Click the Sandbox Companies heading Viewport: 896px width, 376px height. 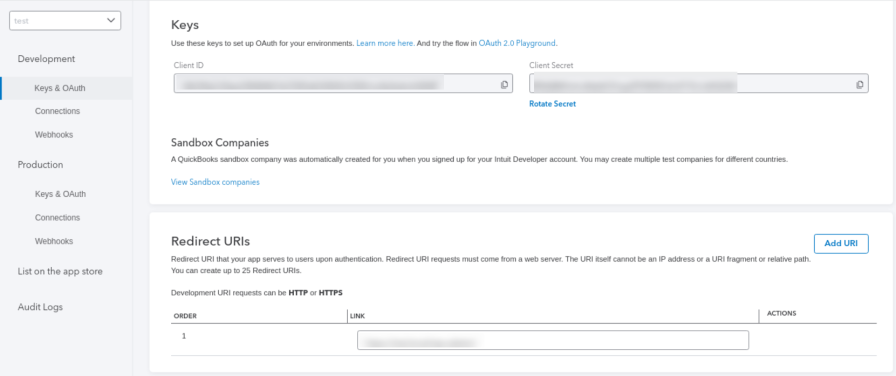click(x=220, y=142)
